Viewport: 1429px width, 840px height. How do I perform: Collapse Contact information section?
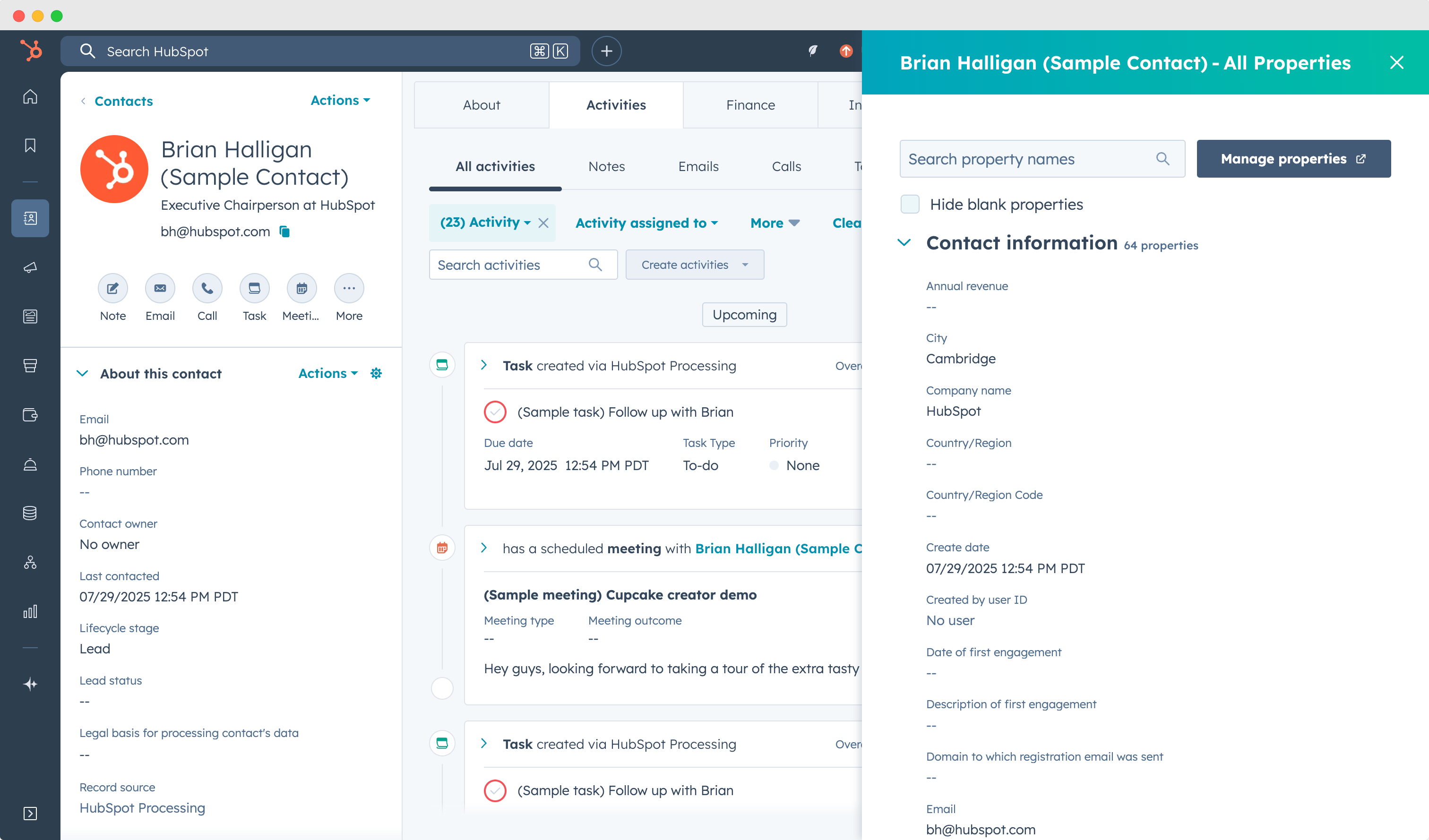click(904, 242)
